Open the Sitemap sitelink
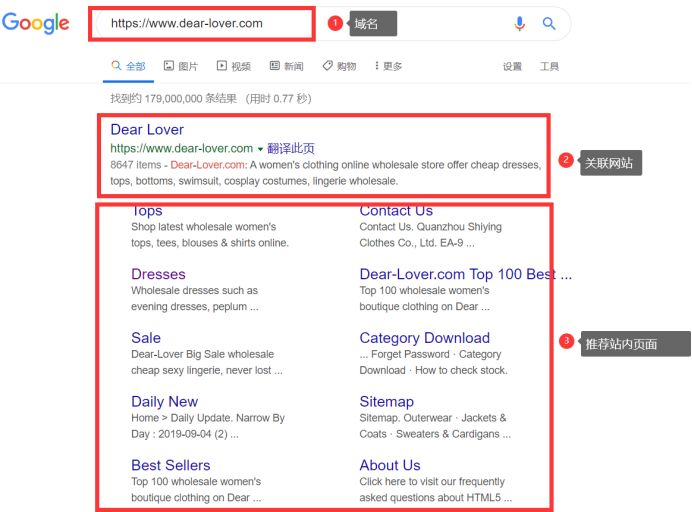This screenshot has height=512, width=692. pyautogui.click(x=387, y=402)
